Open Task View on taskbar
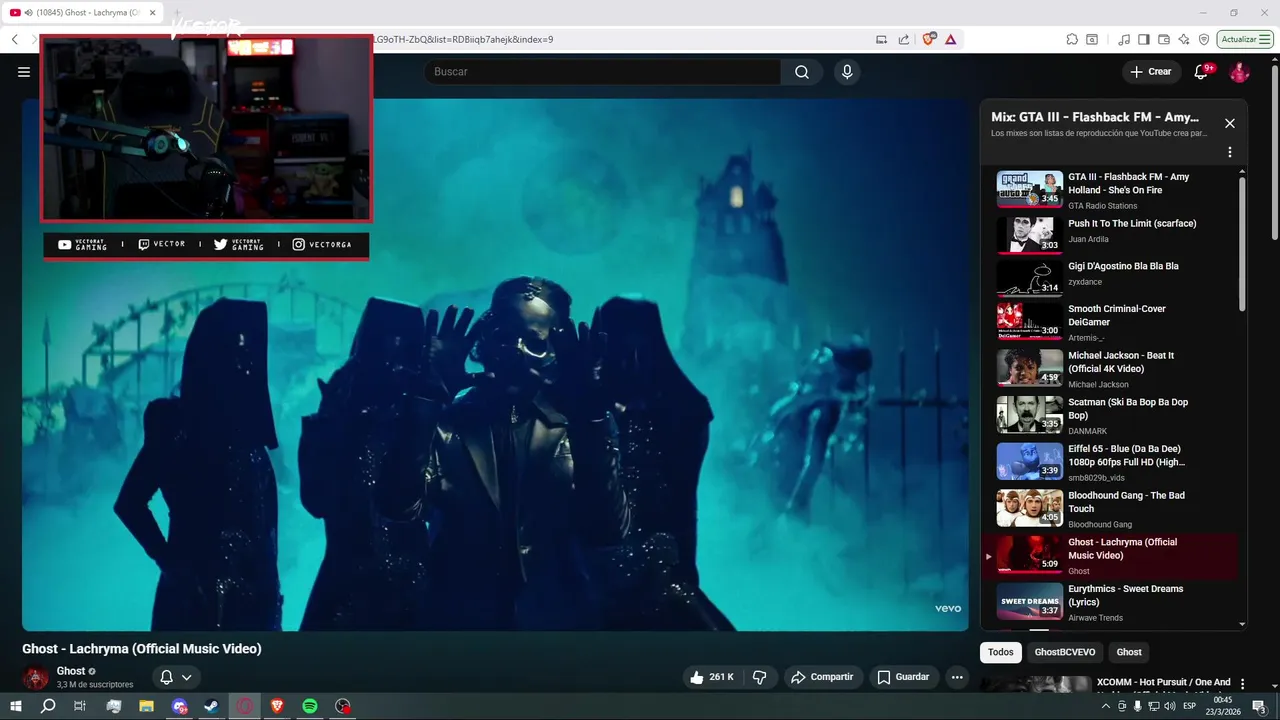This screenshot has width=1280, height=720. [80, 706]
